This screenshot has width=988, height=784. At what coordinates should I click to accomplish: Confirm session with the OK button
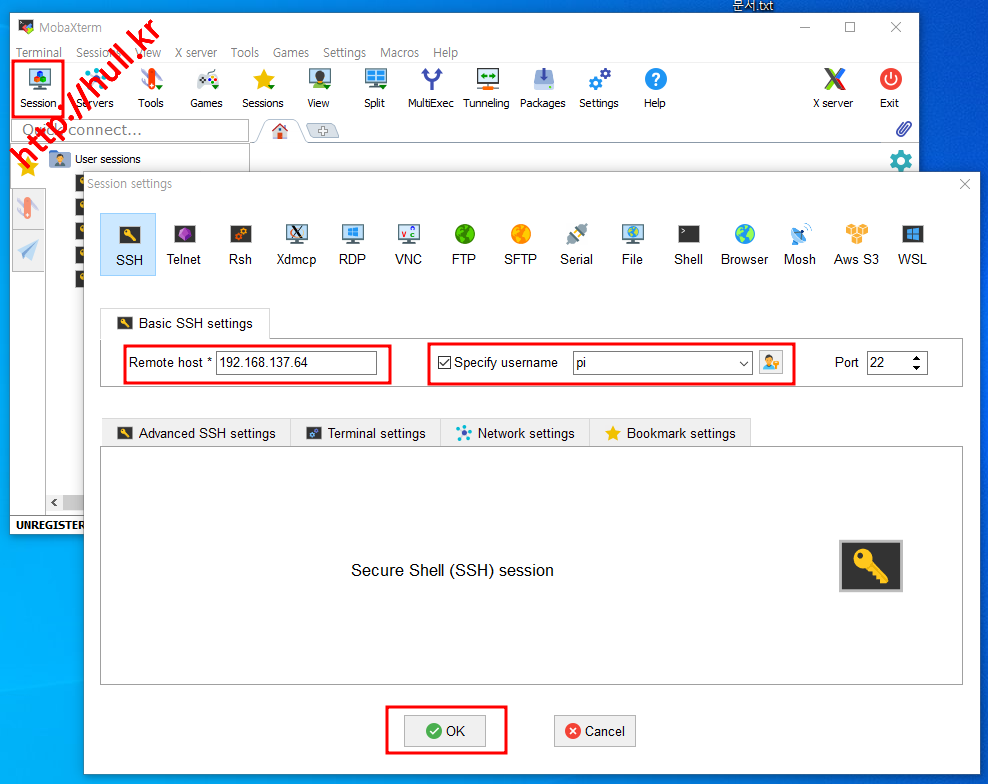(x=445, y=731)
